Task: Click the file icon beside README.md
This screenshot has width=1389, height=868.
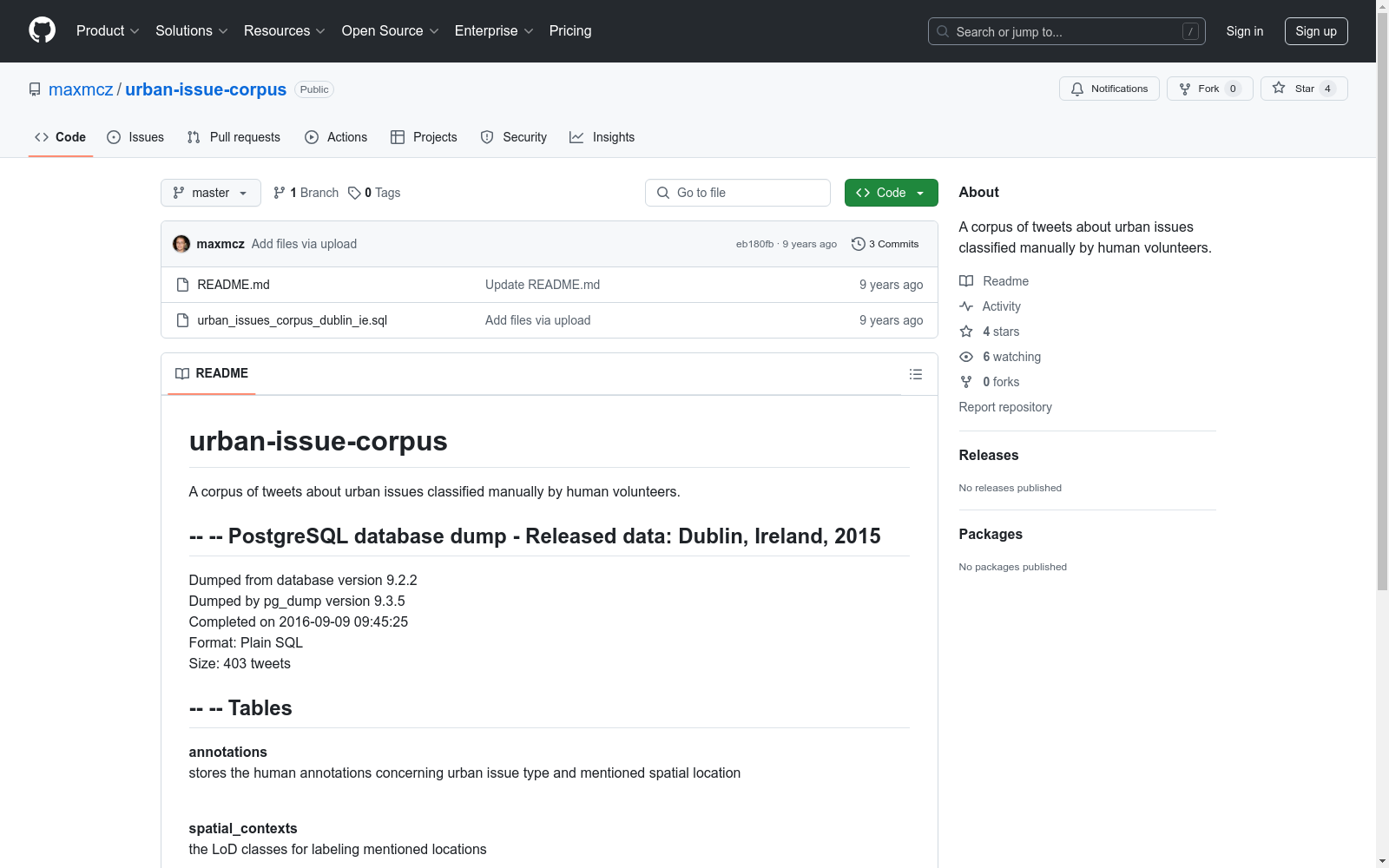Action: (182, 285)
